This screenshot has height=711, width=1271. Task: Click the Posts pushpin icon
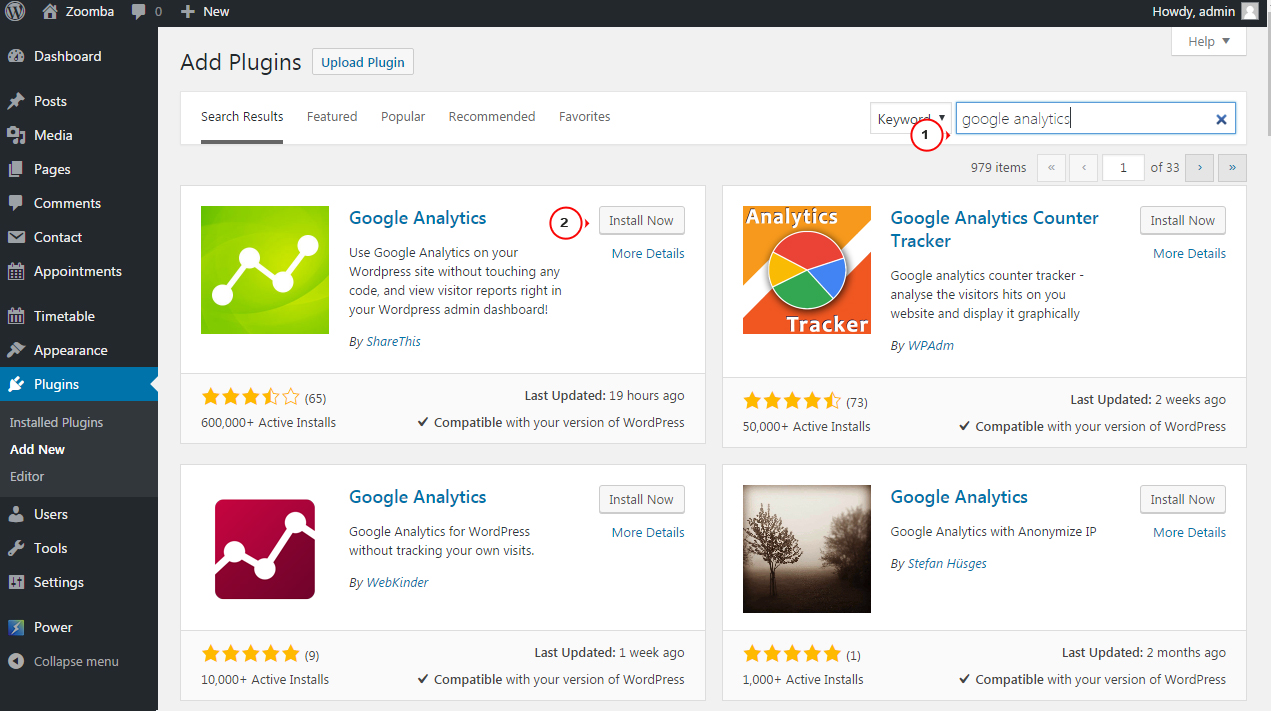tap(16, 101)
